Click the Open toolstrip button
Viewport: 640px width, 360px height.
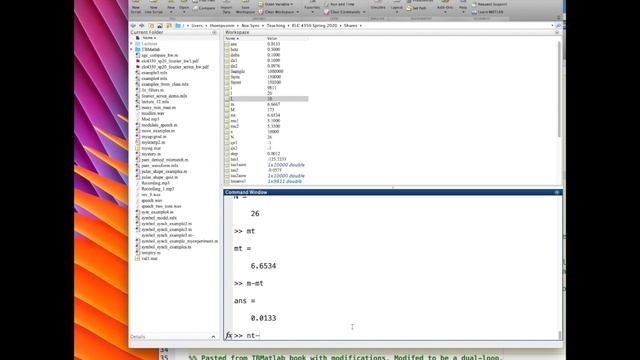pyautogui.click(x=184, y=8)
